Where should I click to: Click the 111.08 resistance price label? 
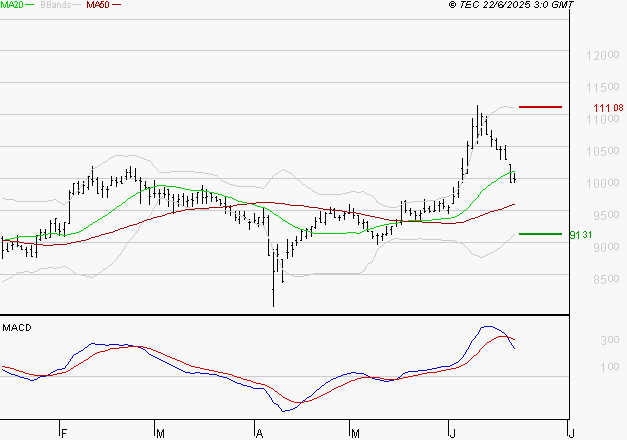pos(608,108)
